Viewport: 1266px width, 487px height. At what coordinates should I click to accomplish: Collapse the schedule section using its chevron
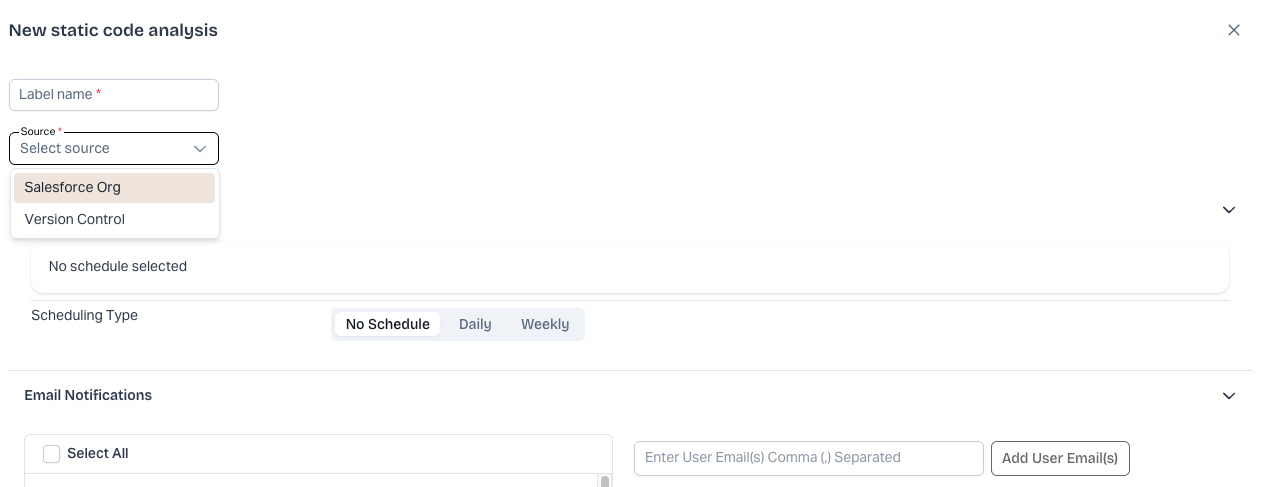(1229, 210)
